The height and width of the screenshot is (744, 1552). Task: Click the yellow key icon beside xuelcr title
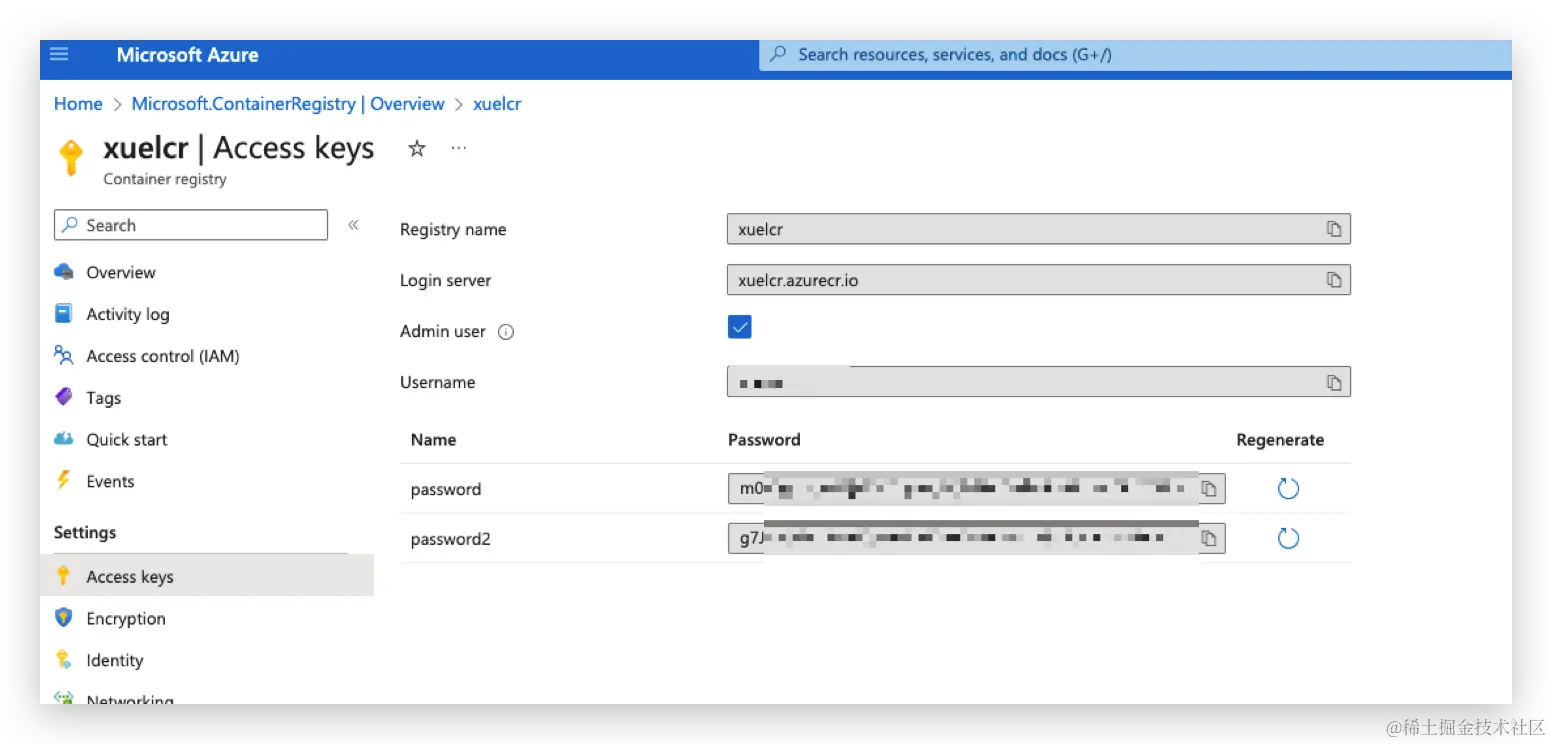tap(71, 157)
